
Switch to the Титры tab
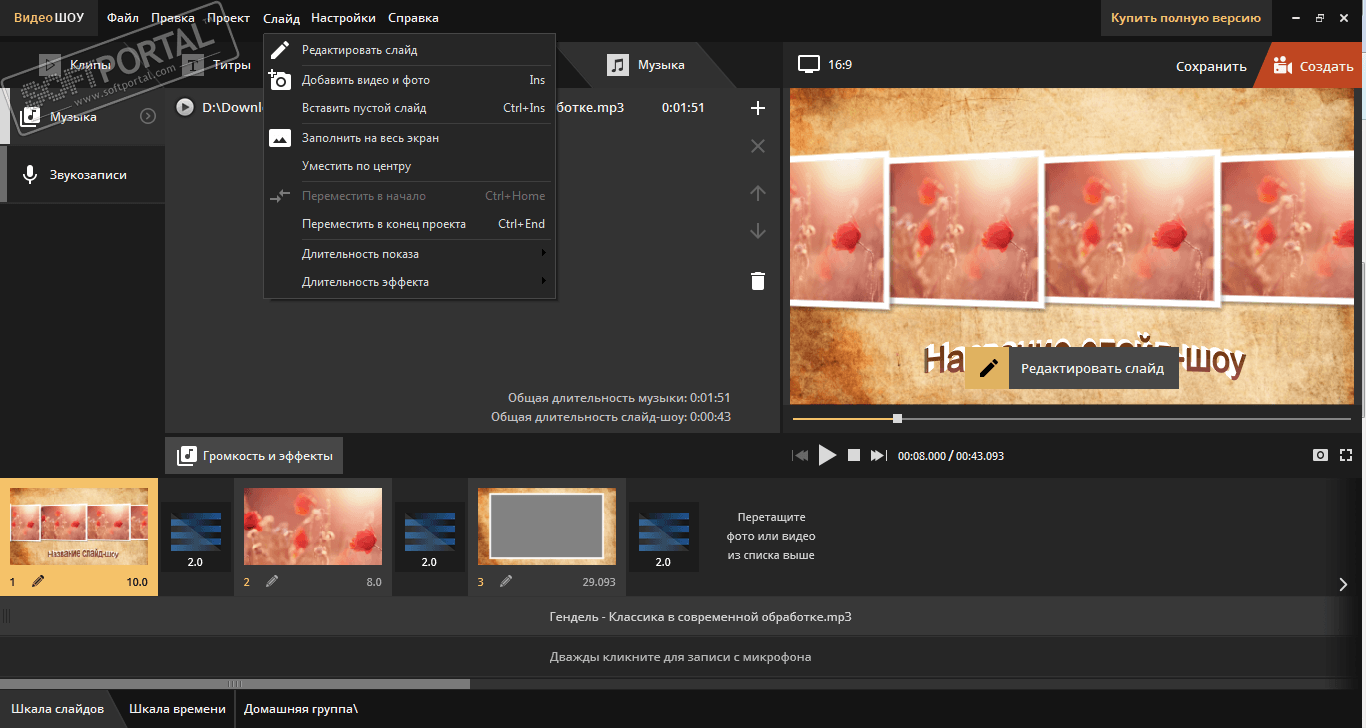click(218, 65)
